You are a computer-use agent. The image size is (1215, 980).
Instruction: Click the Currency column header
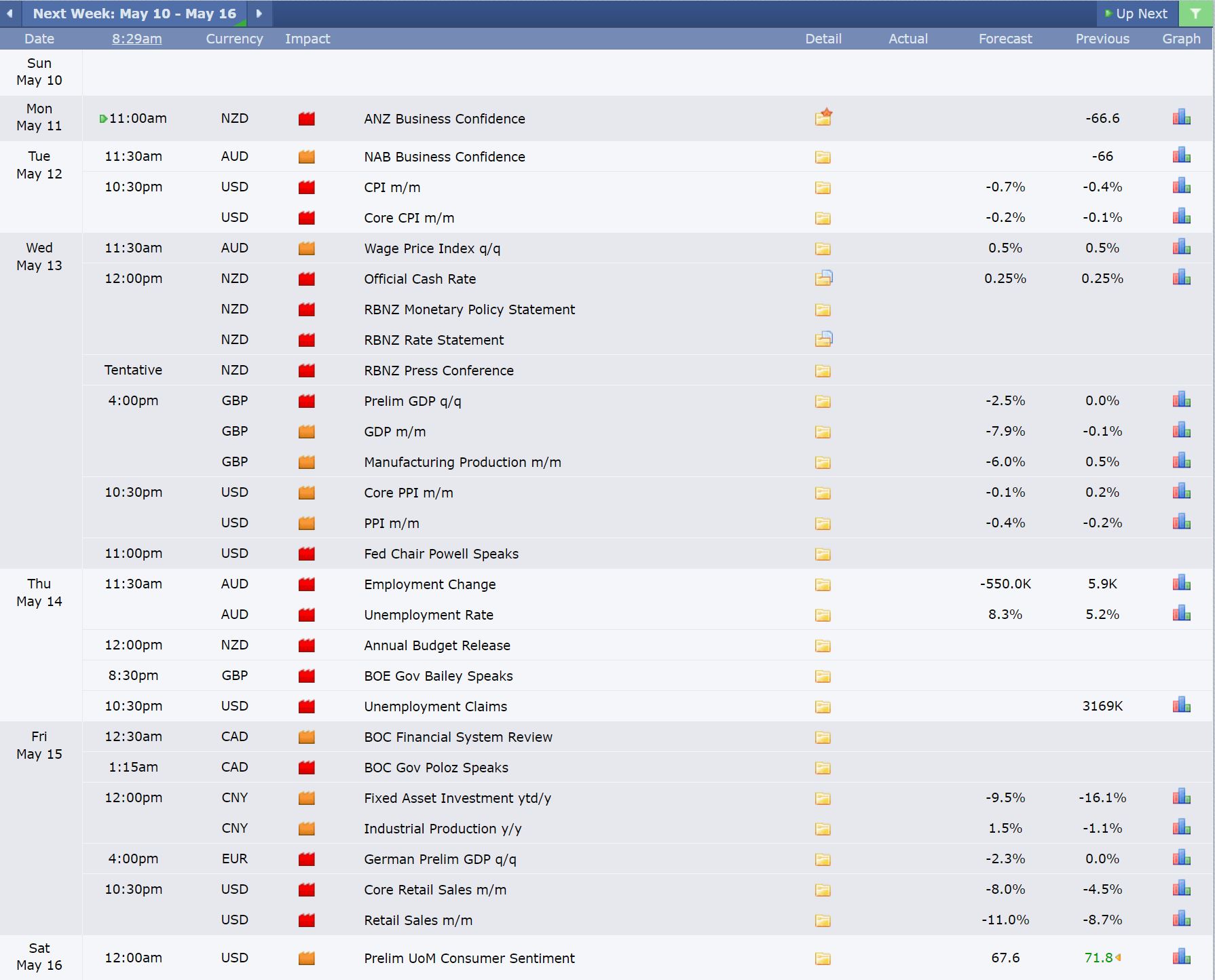pos(234,39)
